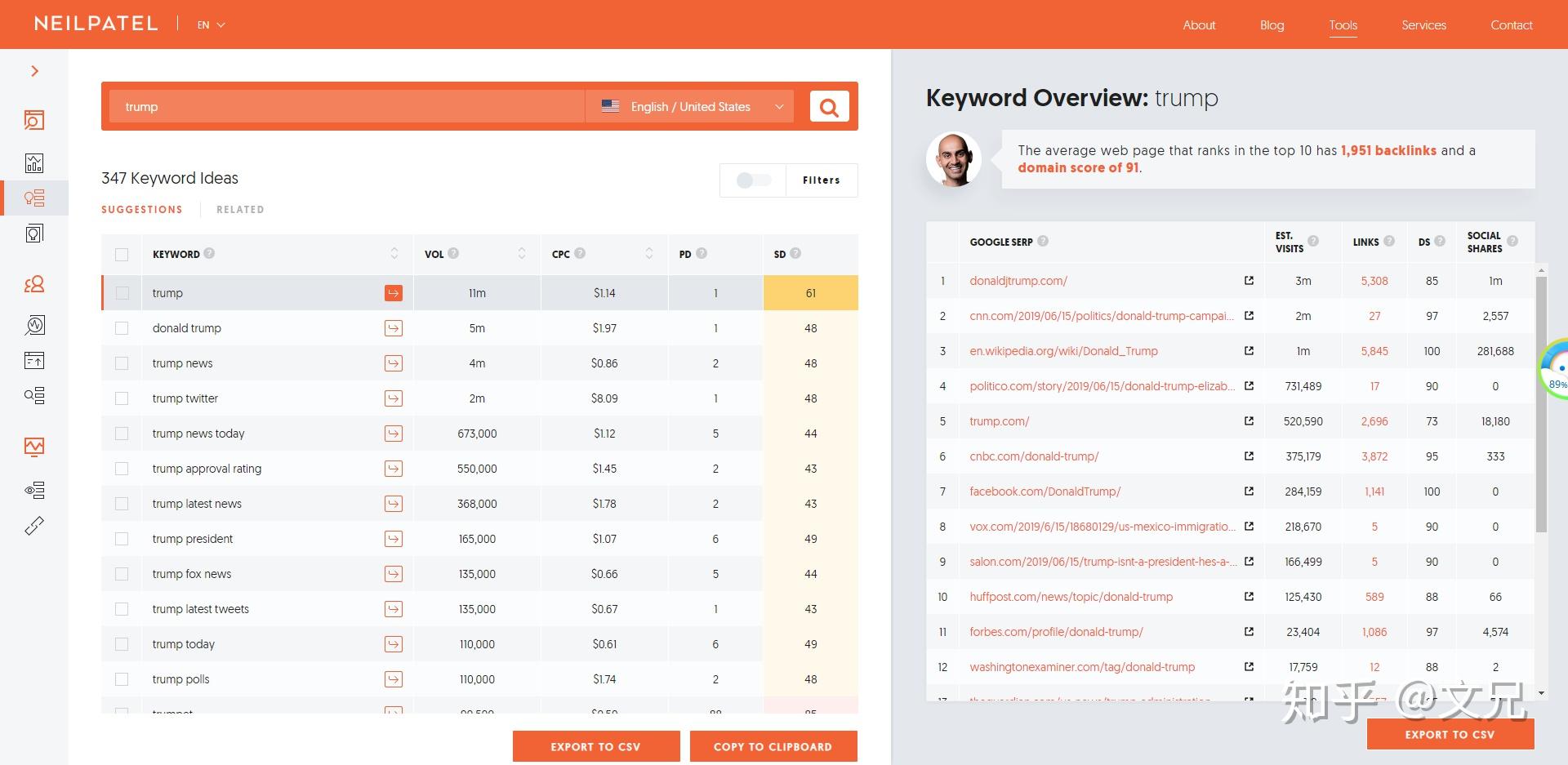
Task: Click Export to CSV under keyword table
Action: pos(596,746)
